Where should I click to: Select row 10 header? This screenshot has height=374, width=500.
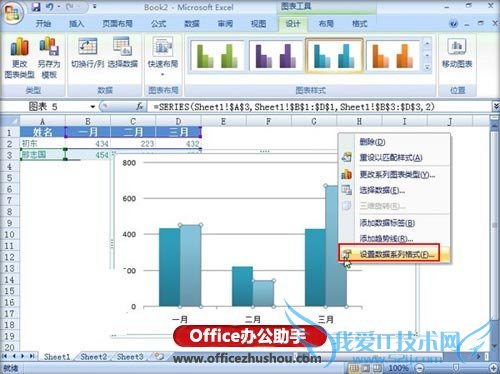[x=9, y=234]
